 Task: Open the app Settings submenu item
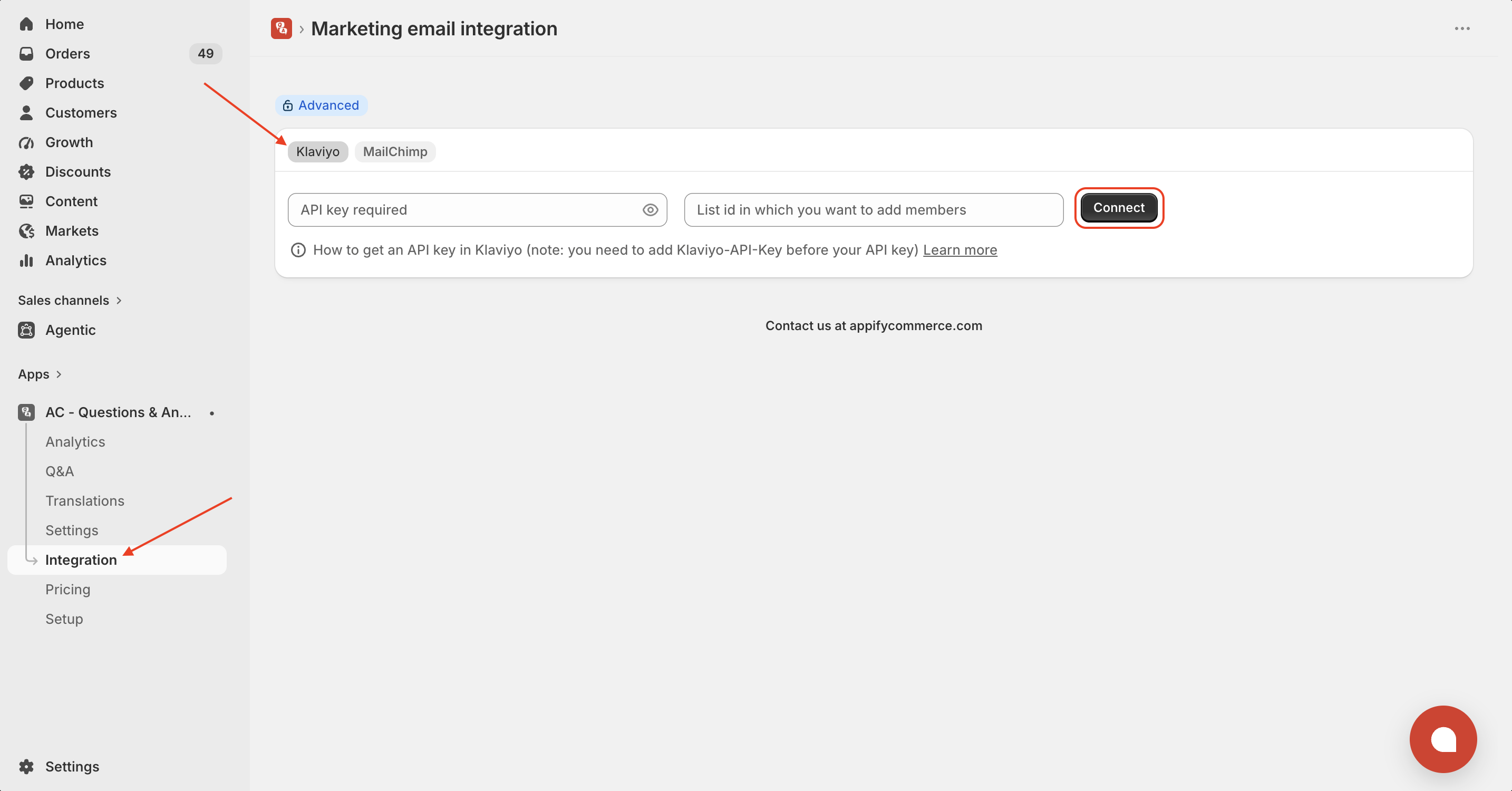coord(72,530)
